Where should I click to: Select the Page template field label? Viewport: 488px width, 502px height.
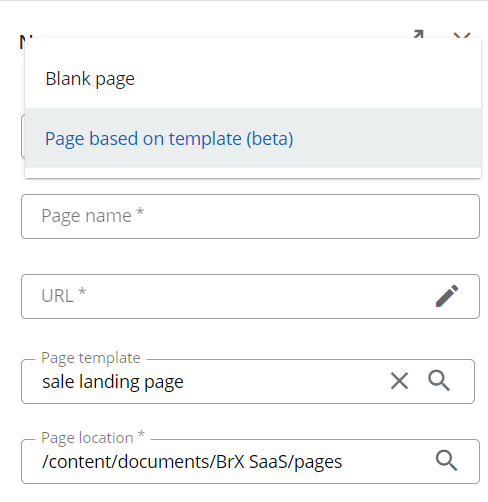(91, 358)
